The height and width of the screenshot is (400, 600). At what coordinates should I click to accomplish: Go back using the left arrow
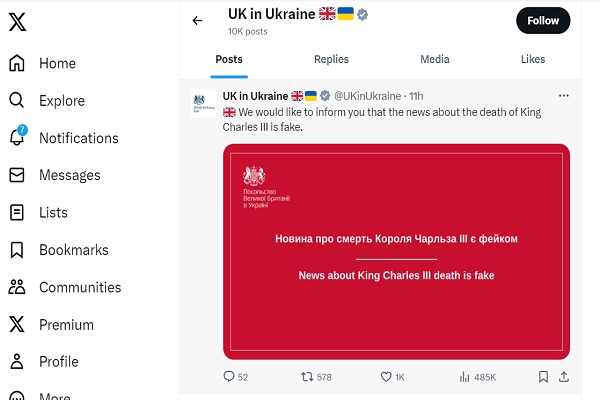(197, 20)
